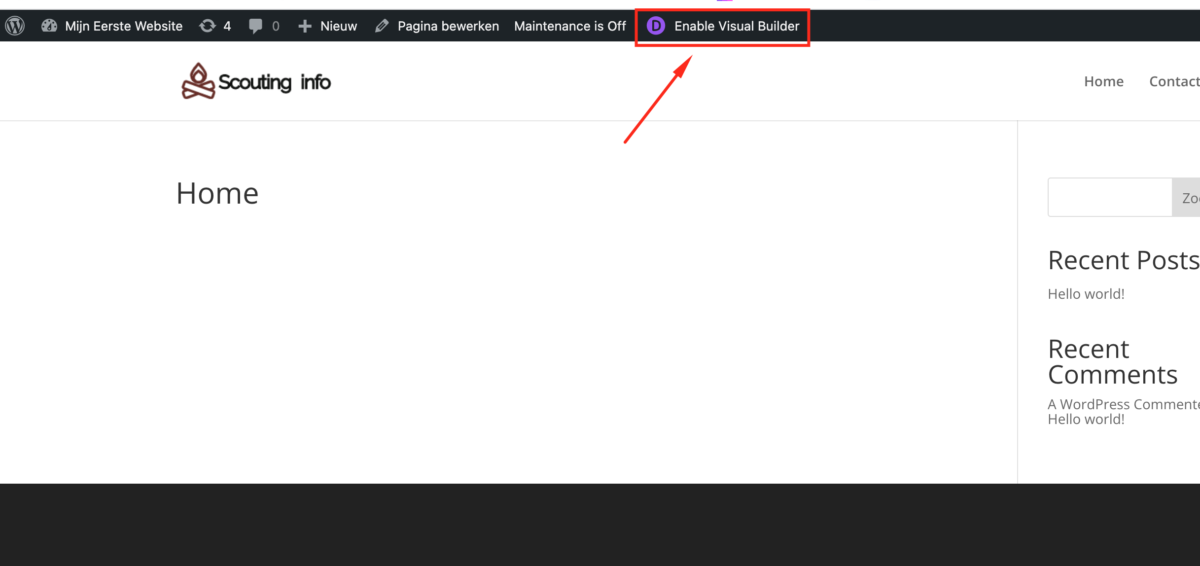
Task: Click Maintenance is Off status item
Action: [570, 26]
